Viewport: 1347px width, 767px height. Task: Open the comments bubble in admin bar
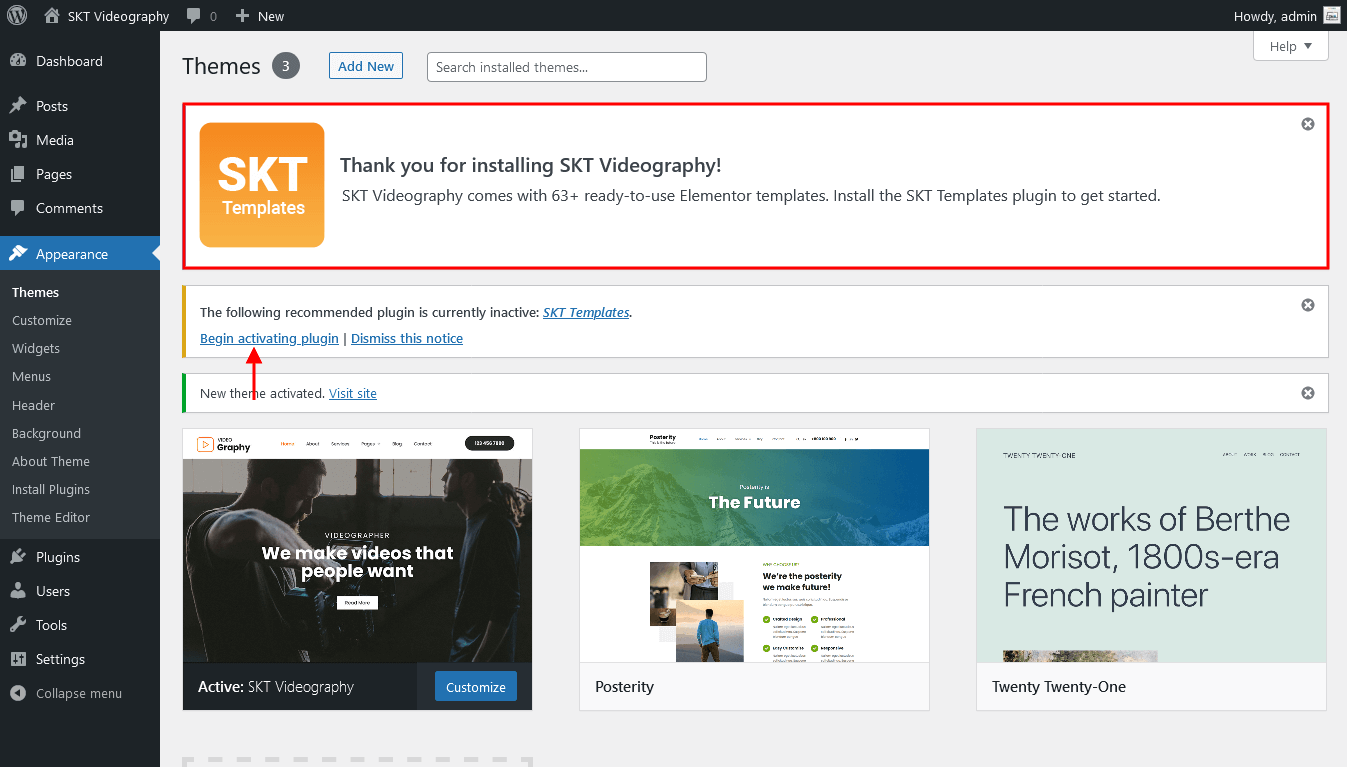coord(201,16)
